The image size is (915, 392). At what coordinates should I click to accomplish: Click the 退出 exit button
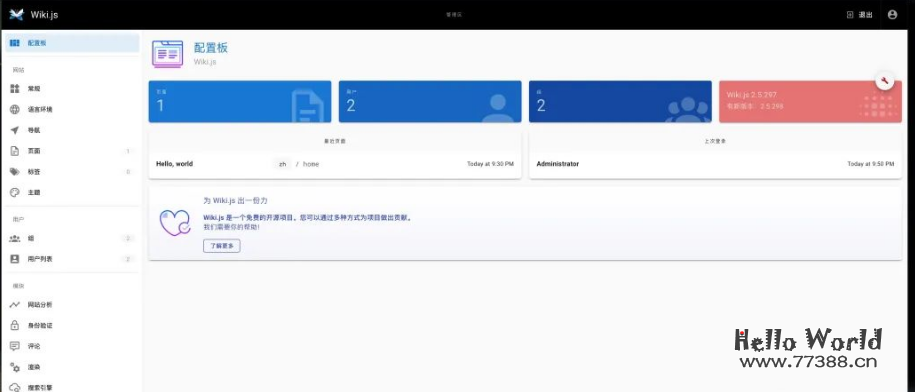[860, 15]
